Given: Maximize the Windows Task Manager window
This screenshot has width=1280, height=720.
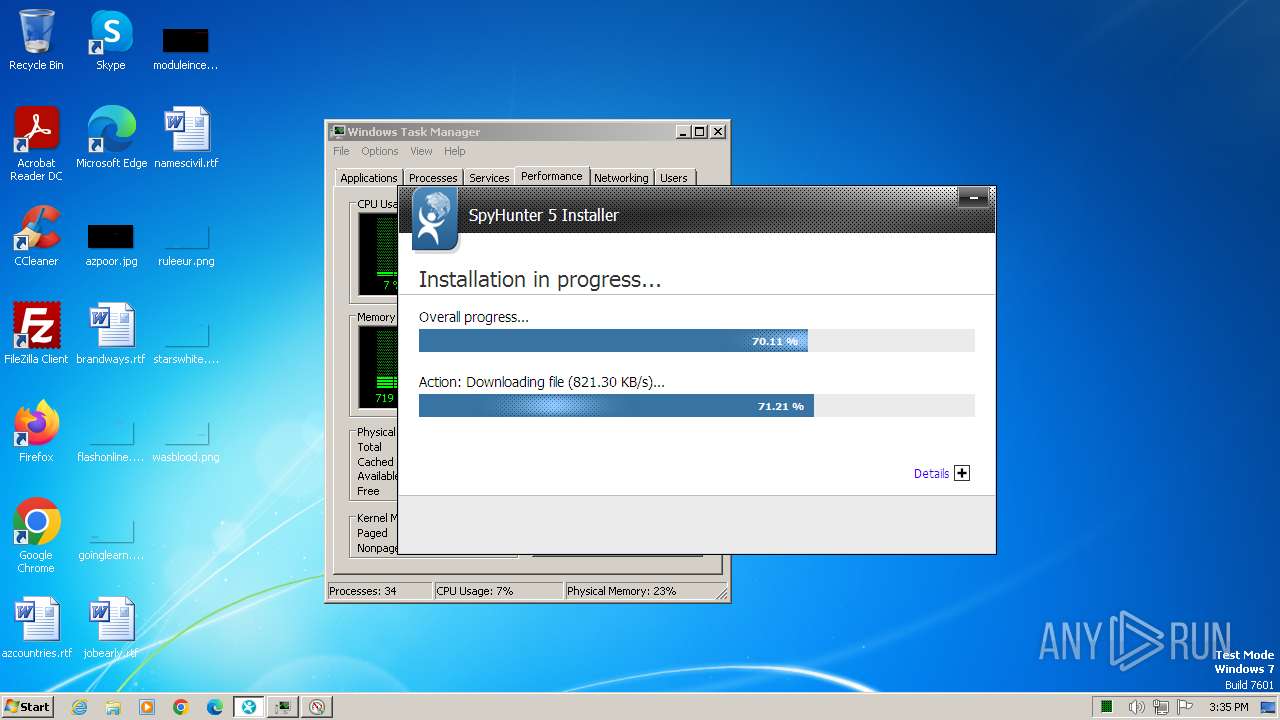Looking at the screenshot, I should (x=700, y=131).
